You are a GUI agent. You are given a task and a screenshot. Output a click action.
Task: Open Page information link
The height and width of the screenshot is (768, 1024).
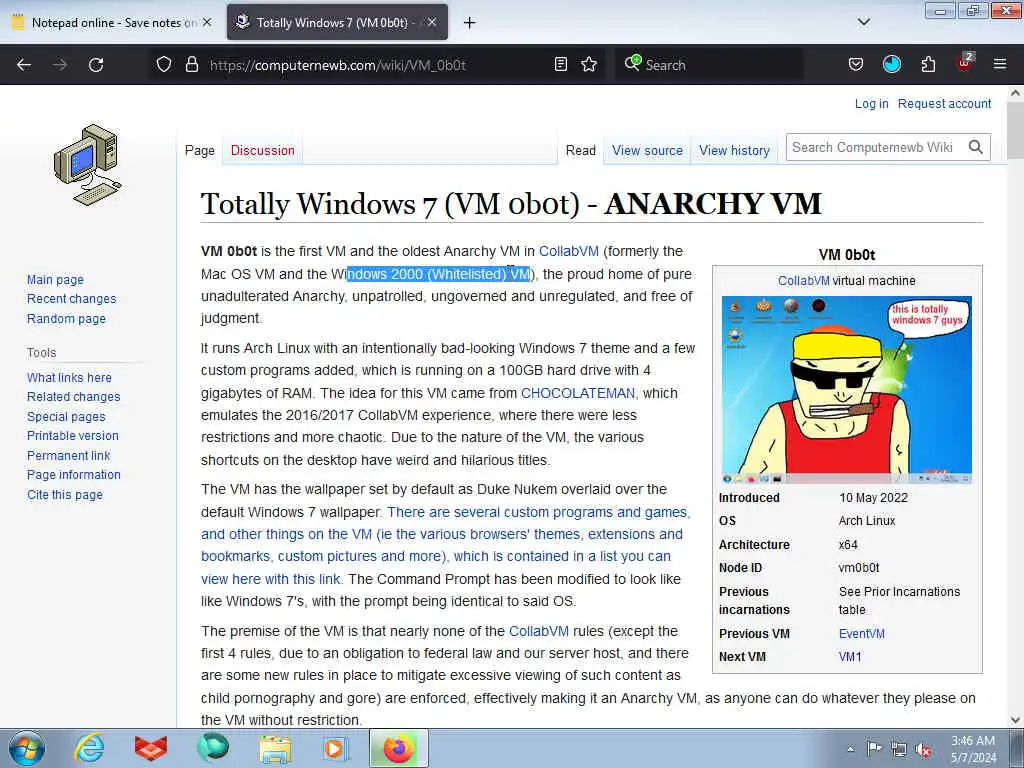(x=74, y=475)
